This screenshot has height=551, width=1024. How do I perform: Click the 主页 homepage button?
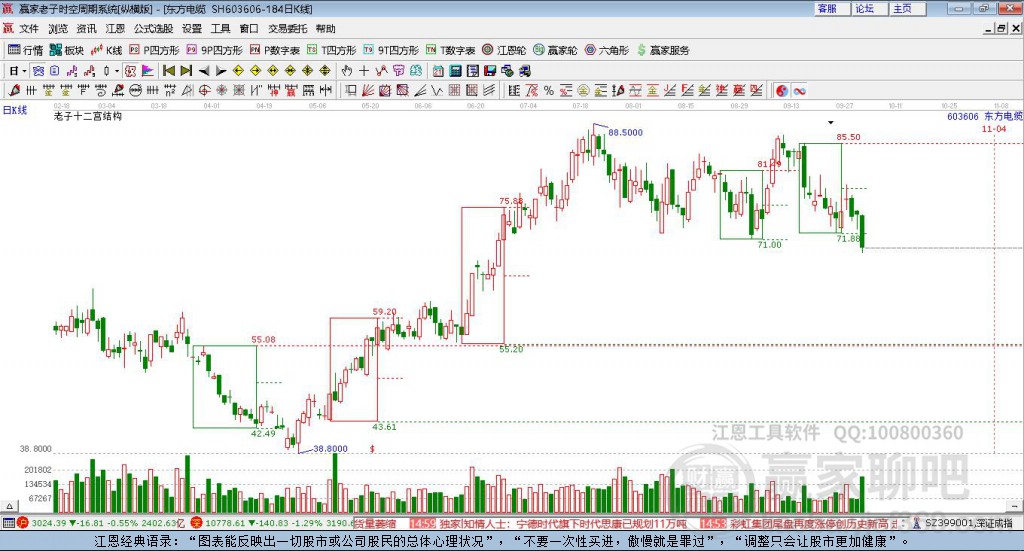[907, 8]
